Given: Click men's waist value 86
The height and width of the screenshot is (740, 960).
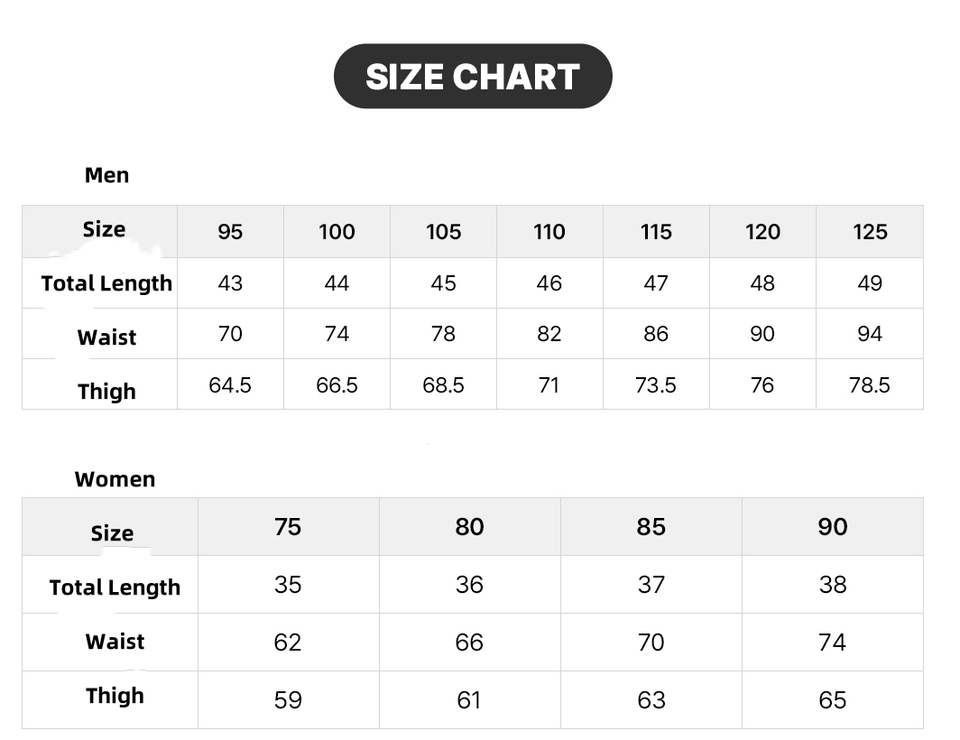Looking at the screenshot, I should [656, 334].
